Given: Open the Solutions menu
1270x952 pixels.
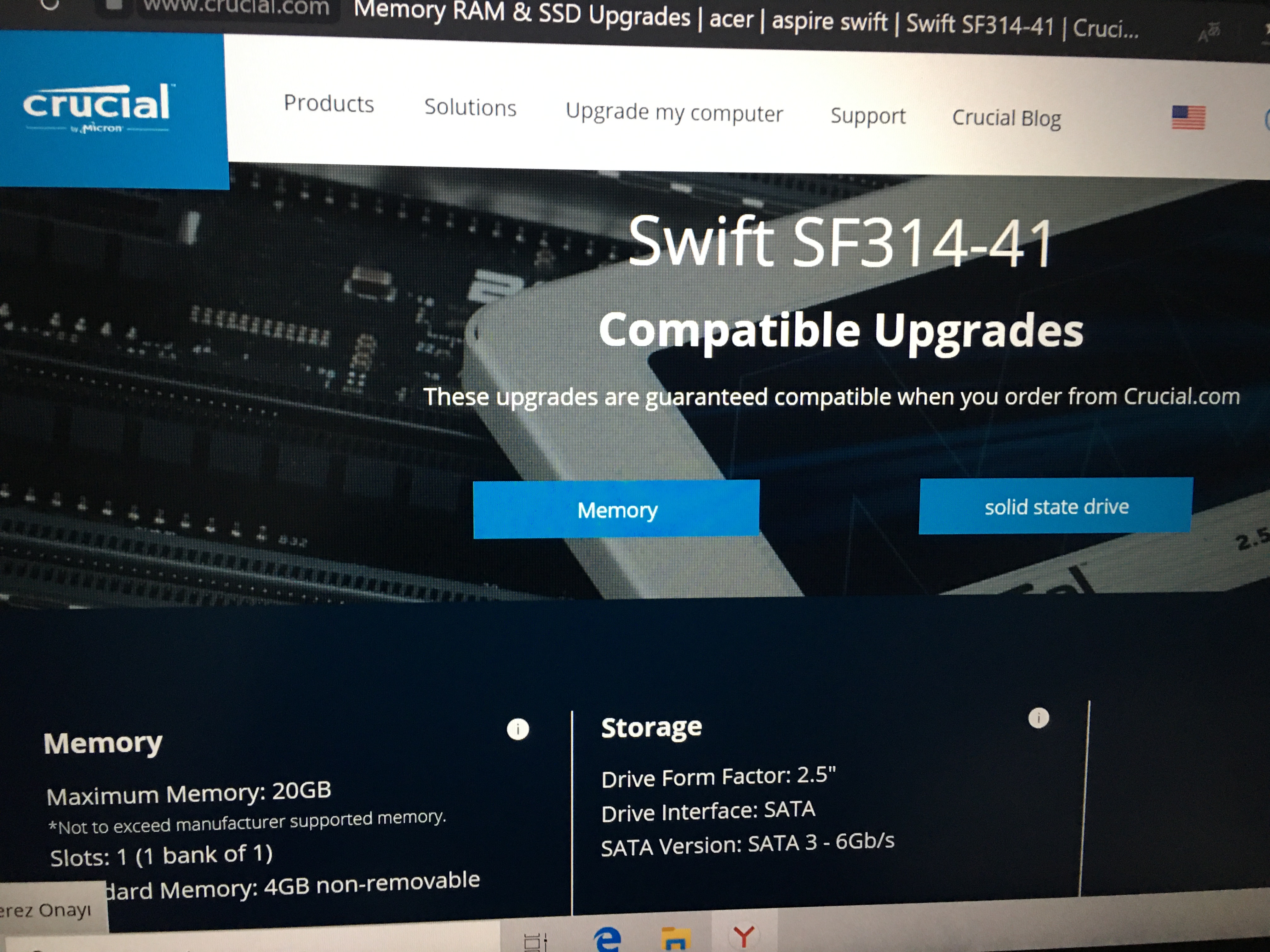Looking at the screenshot, I should click(x=470, y=107).
